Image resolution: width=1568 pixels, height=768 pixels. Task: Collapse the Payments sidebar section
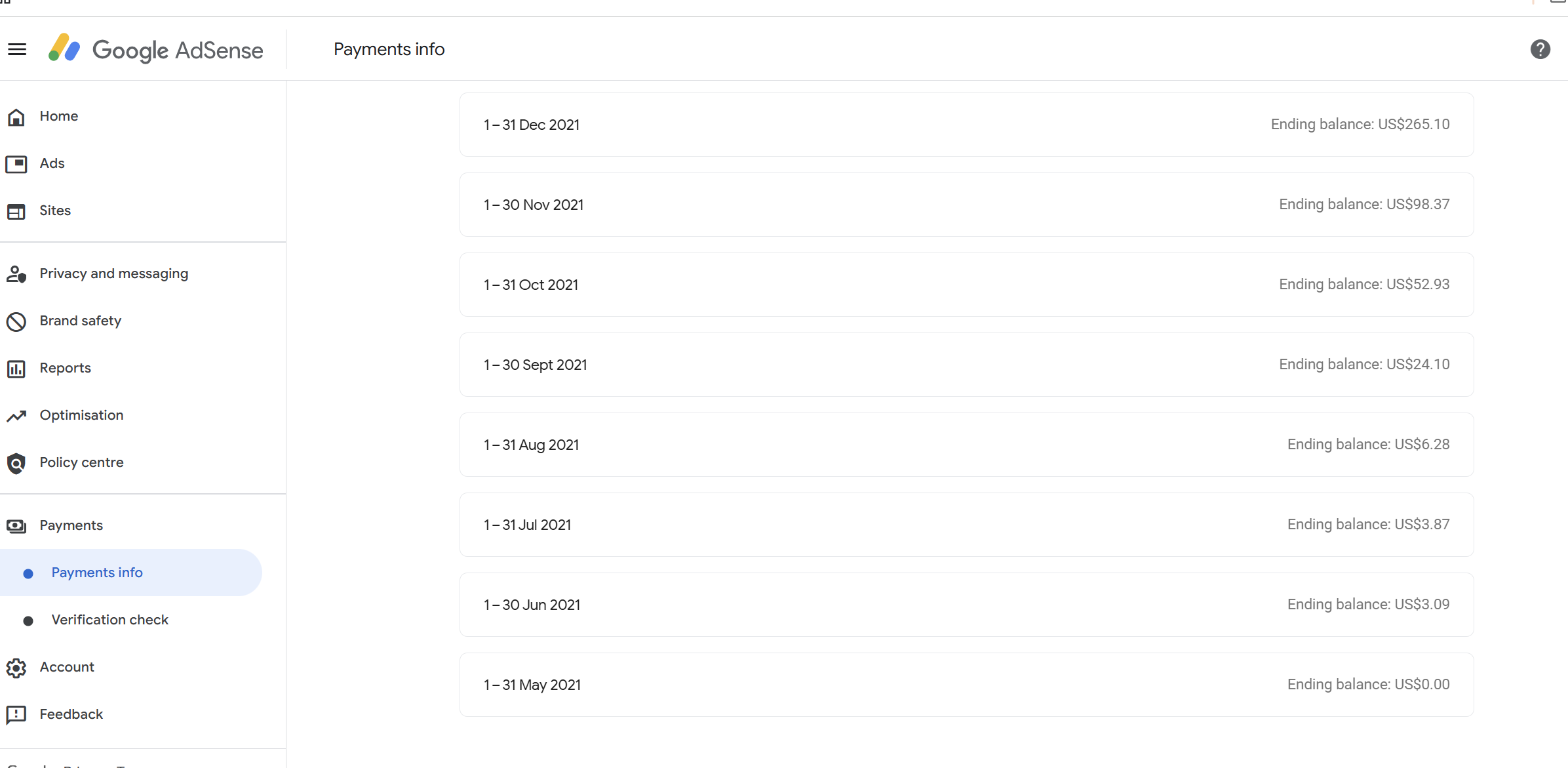(x=71, y=525)
